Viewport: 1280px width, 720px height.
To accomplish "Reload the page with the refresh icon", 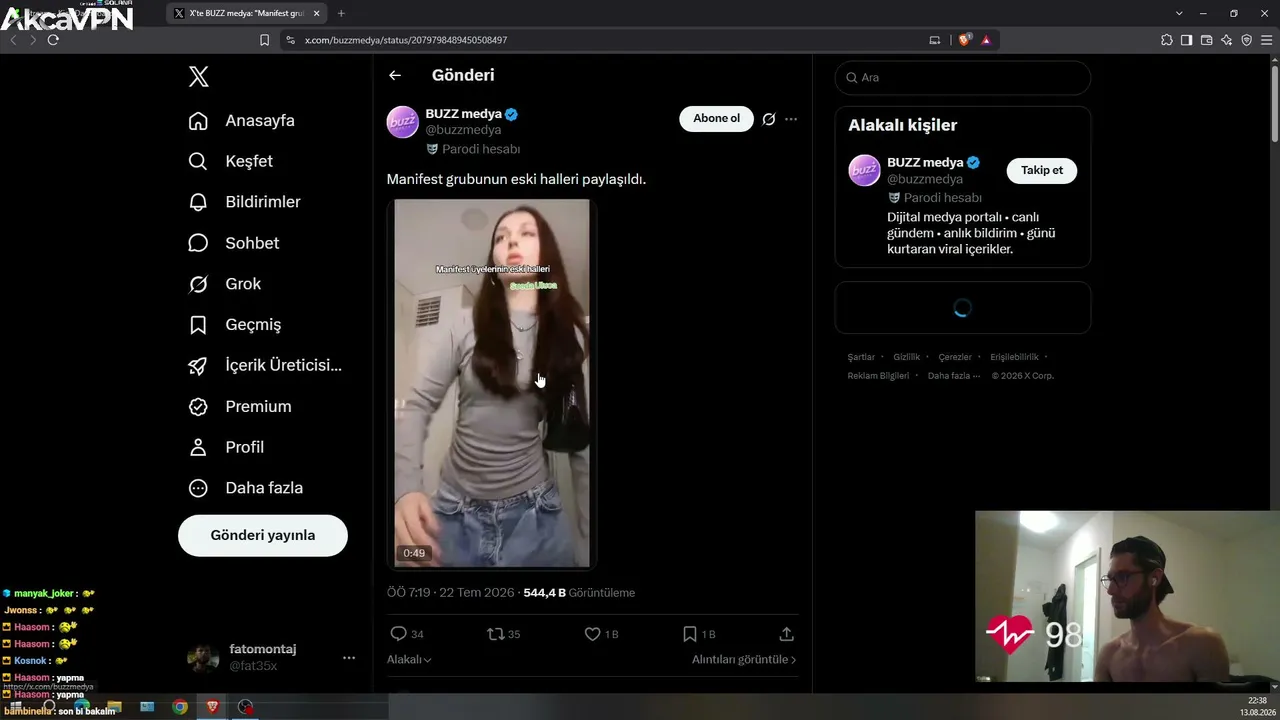I will tap(53, 40).
